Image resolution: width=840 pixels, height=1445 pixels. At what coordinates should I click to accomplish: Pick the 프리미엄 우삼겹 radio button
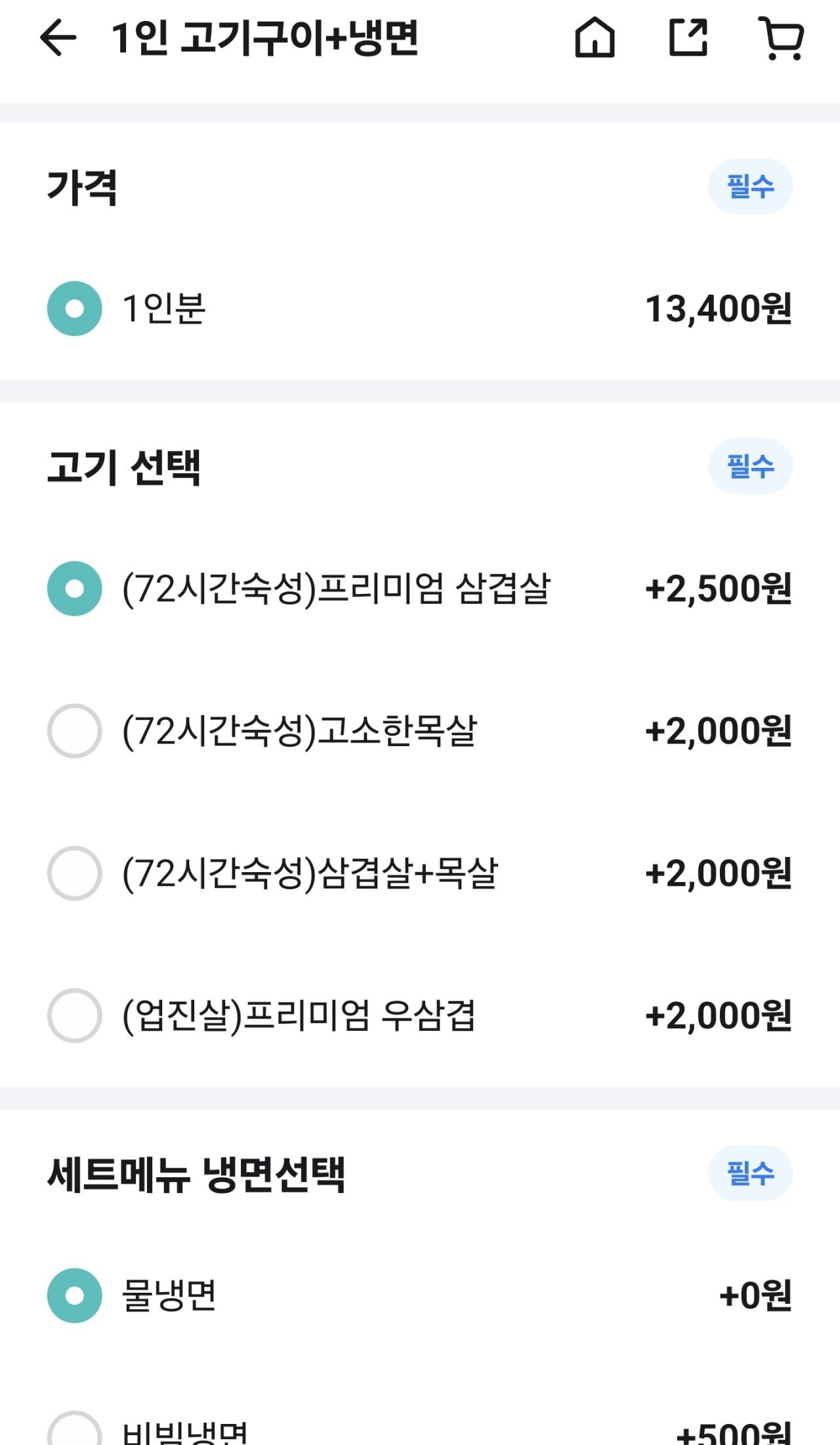tap(75, 1016)
